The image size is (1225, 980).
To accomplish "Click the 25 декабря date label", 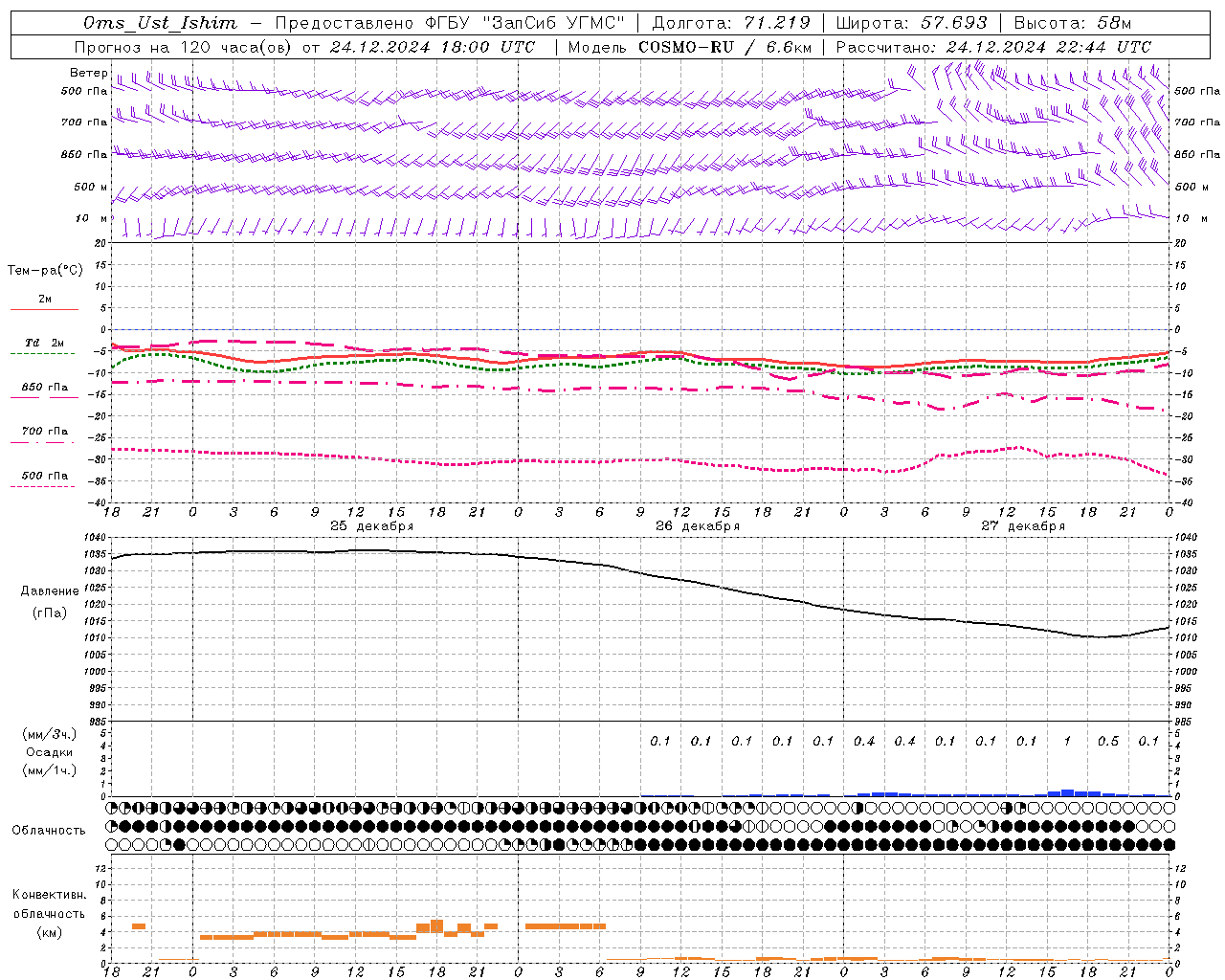I will coord(371,526).
